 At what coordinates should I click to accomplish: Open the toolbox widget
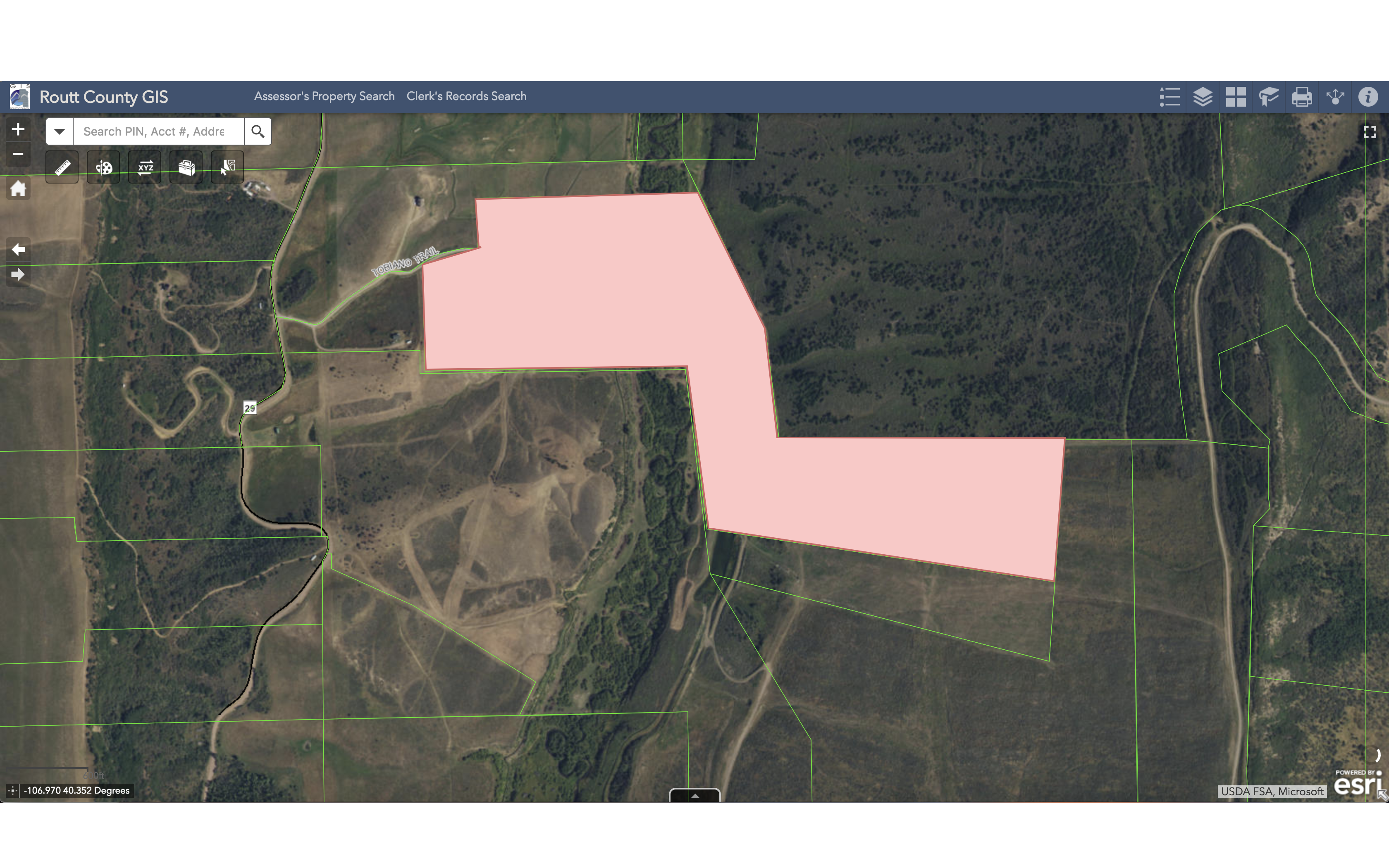[186, 168]
